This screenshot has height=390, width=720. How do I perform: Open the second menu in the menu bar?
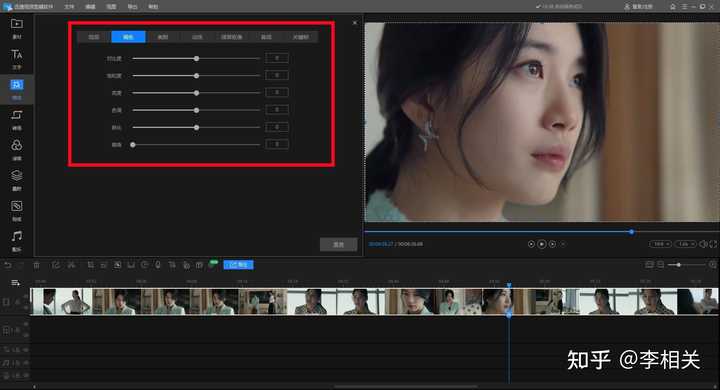click(90, 6)
